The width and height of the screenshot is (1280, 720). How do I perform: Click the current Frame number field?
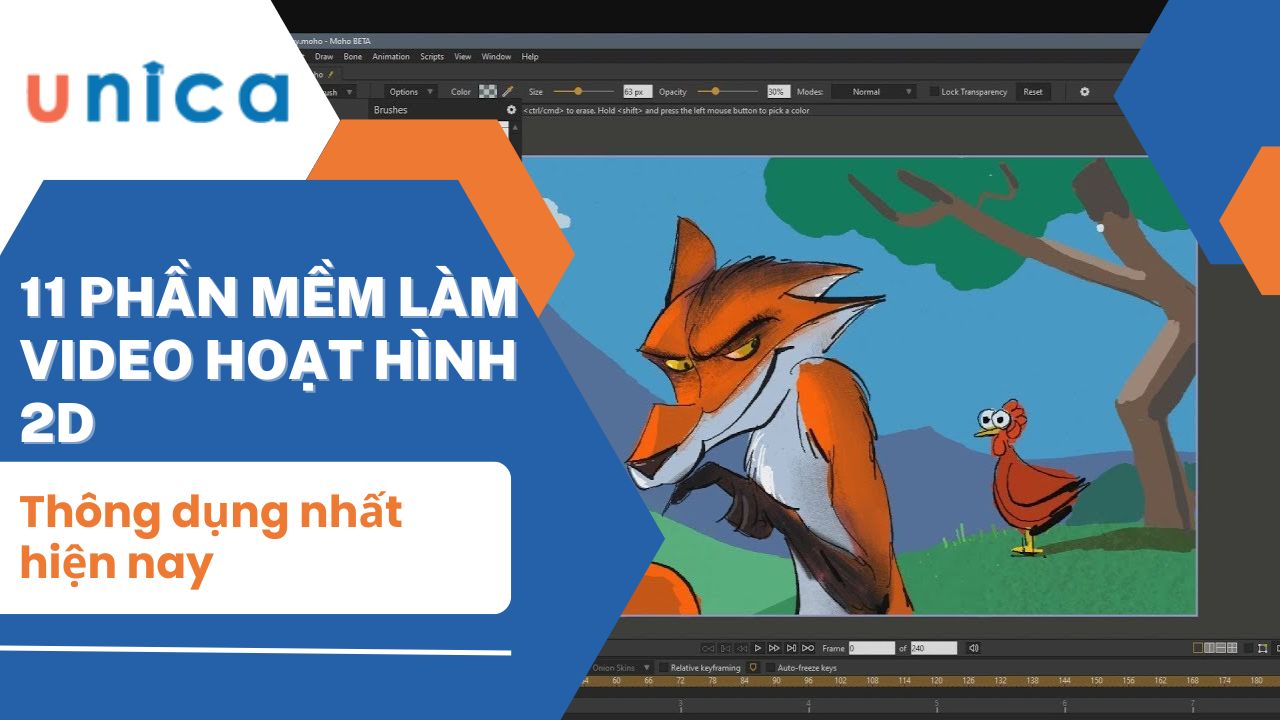pos(871,648)
